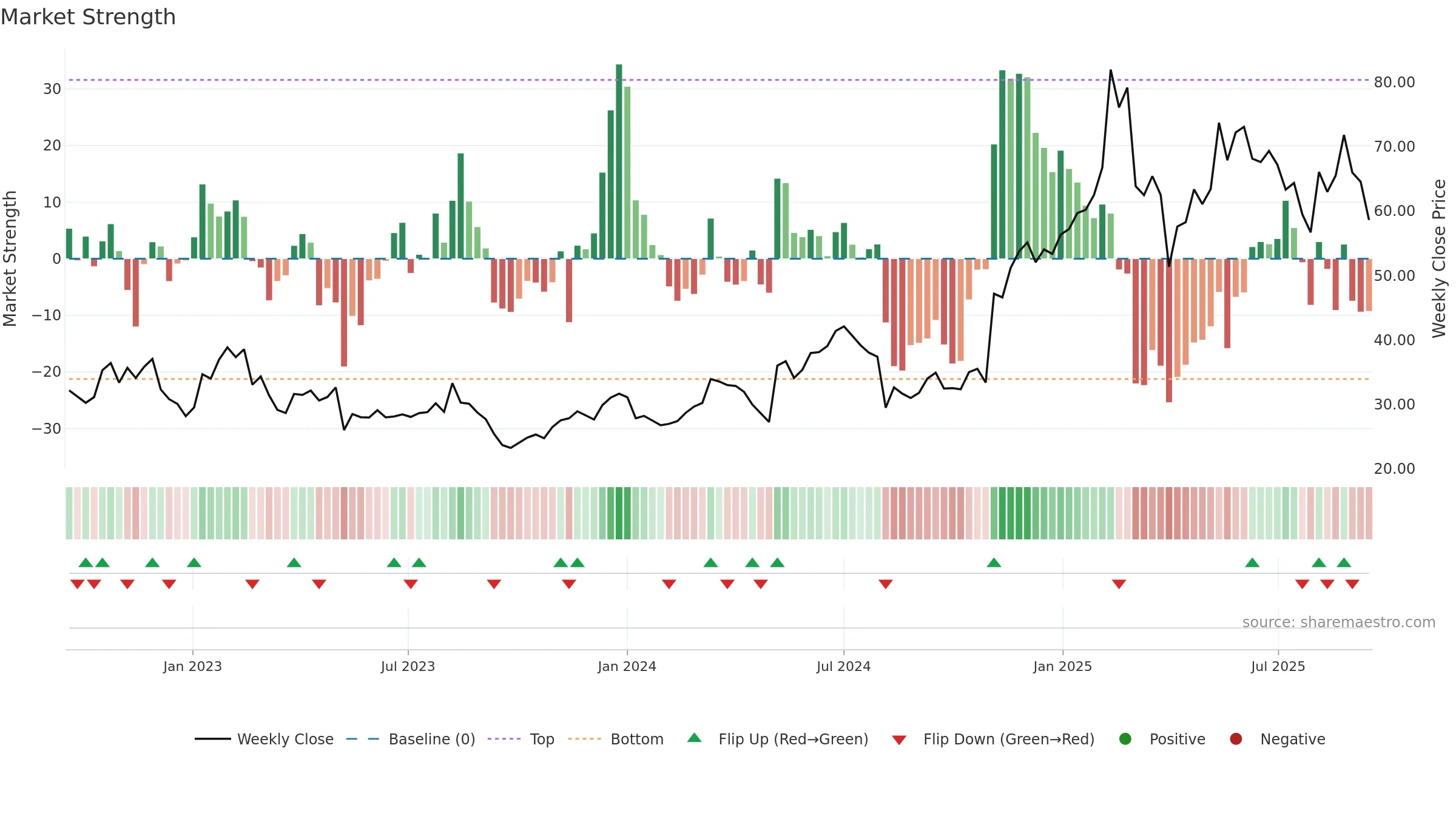1456x819 pixels.
Task: Click the 'Jan 2024' x-axis label
Action: click(x=627, y=667)
